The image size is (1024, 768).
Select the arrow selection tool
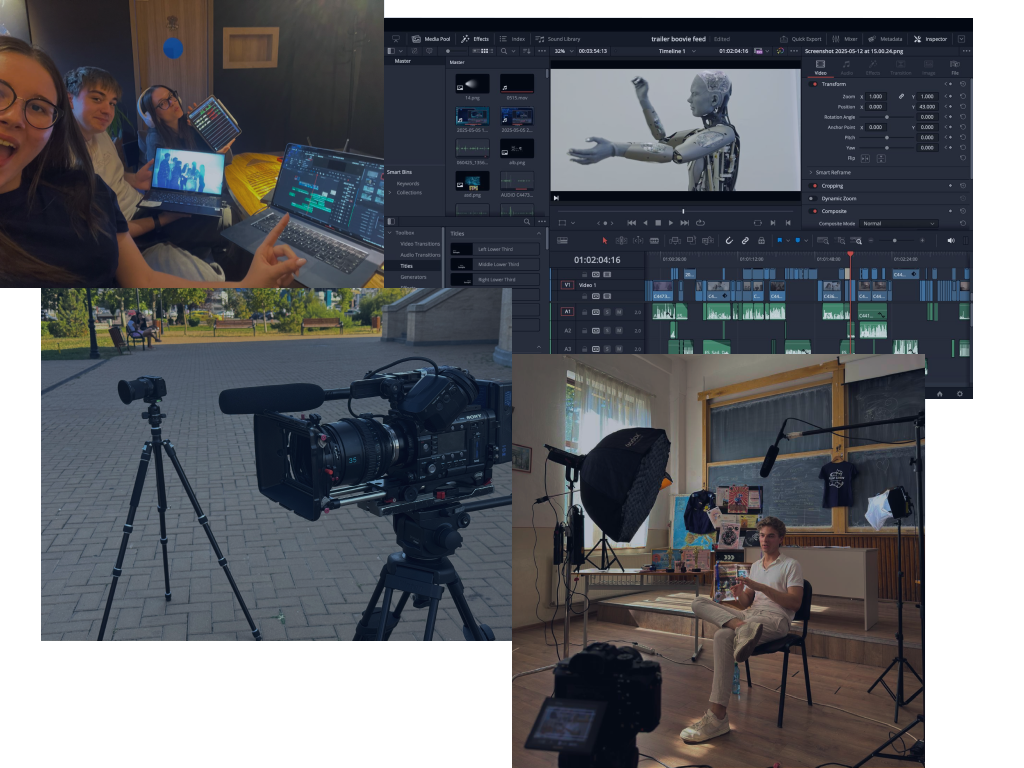pos(605,241)
